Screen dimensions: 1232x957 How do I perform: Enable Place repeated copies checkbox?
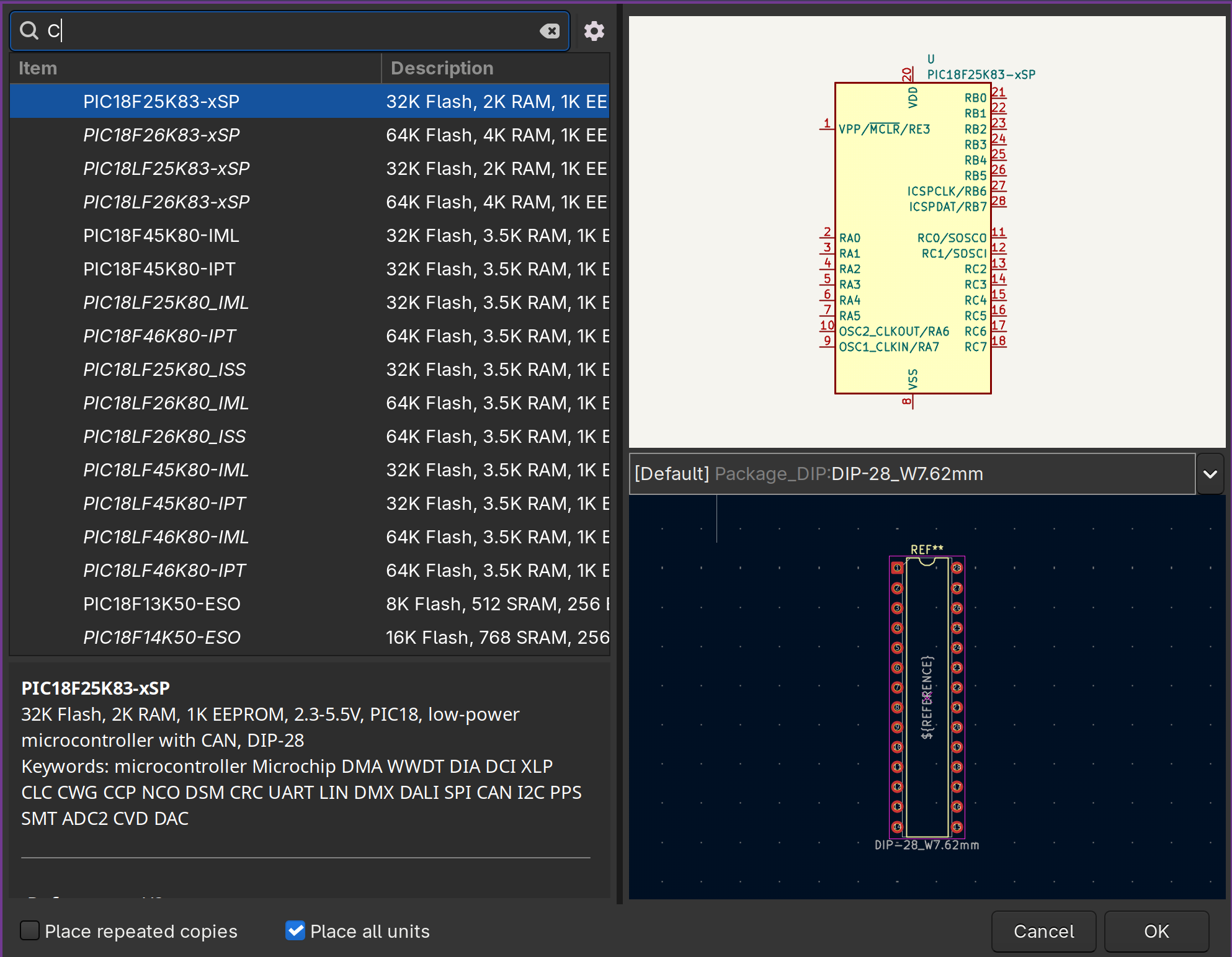[30, 930]
